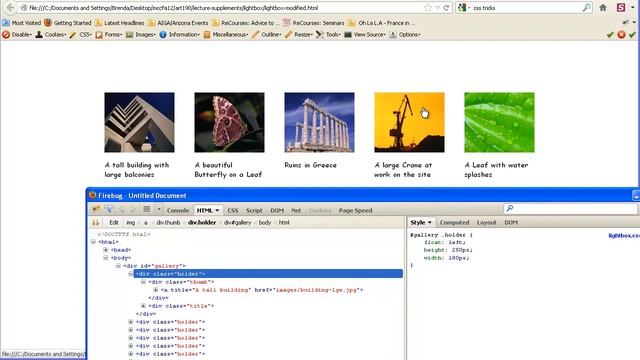The width and height of the screenshot is (640, 360).
Task: Open the Google search engine selector icon
Action: coord(462,7)
